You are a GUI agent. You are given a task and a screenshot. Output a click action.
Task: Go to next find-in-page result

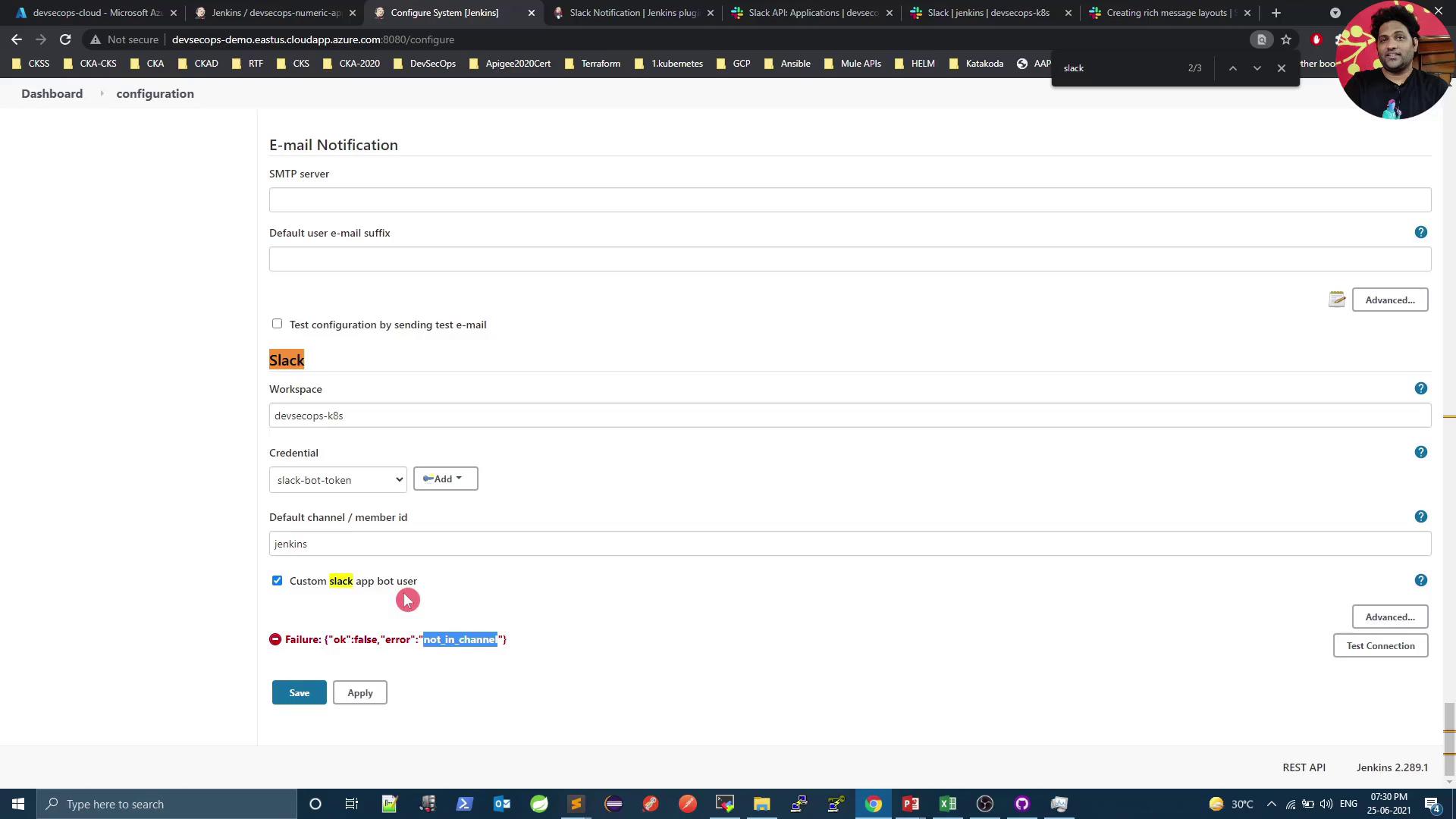pyautogui.click(x=1257, y=68)
